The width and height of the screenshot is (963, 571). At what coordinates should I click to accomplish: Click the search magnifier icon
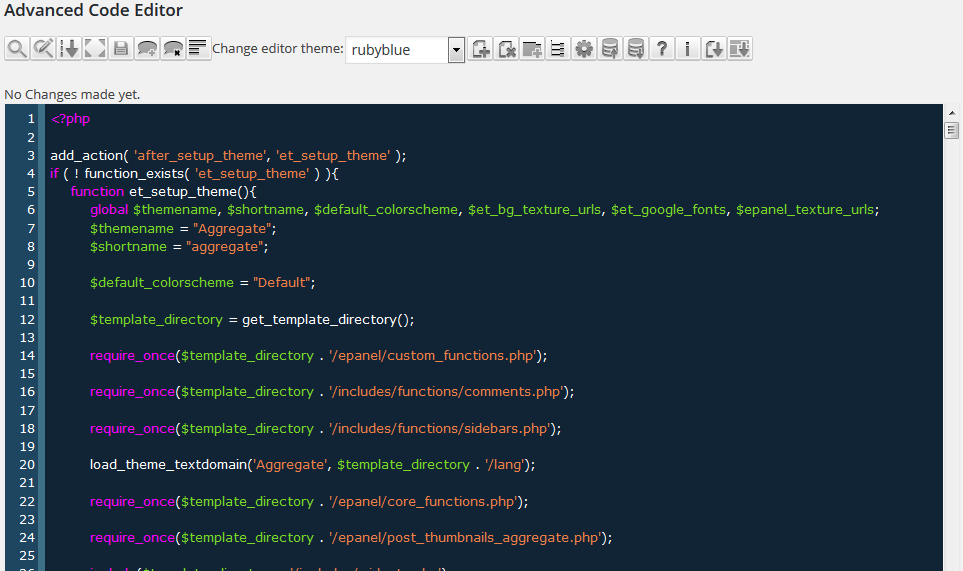click(x=17, y=49)
